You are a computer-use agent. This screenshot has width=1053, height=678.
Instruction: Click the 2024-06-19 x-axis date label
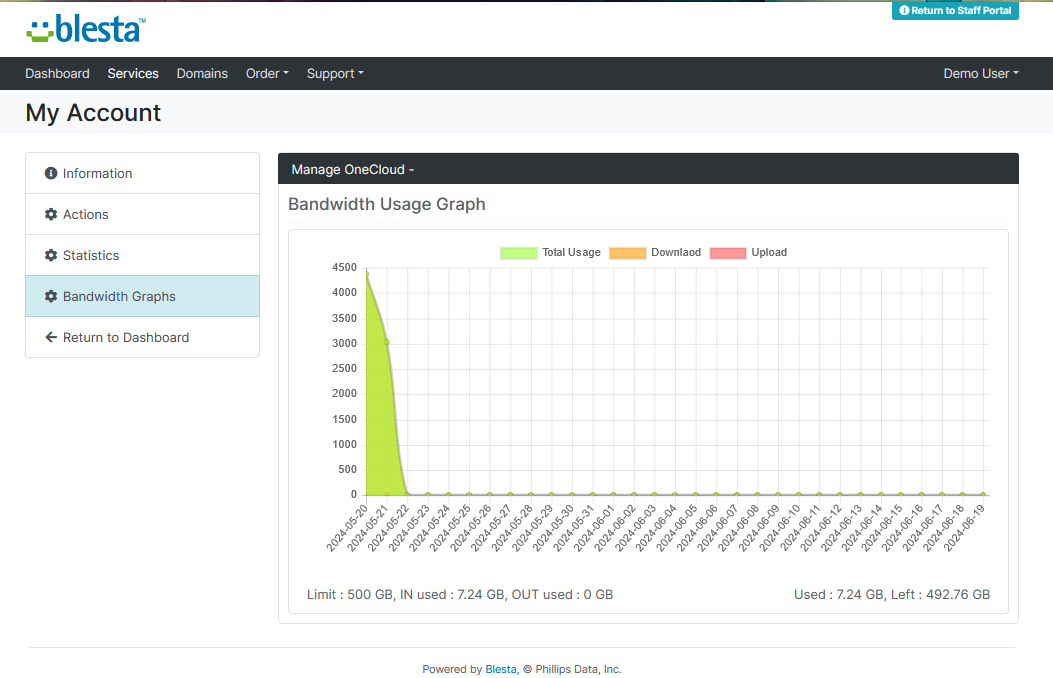[x=964, y=528]
